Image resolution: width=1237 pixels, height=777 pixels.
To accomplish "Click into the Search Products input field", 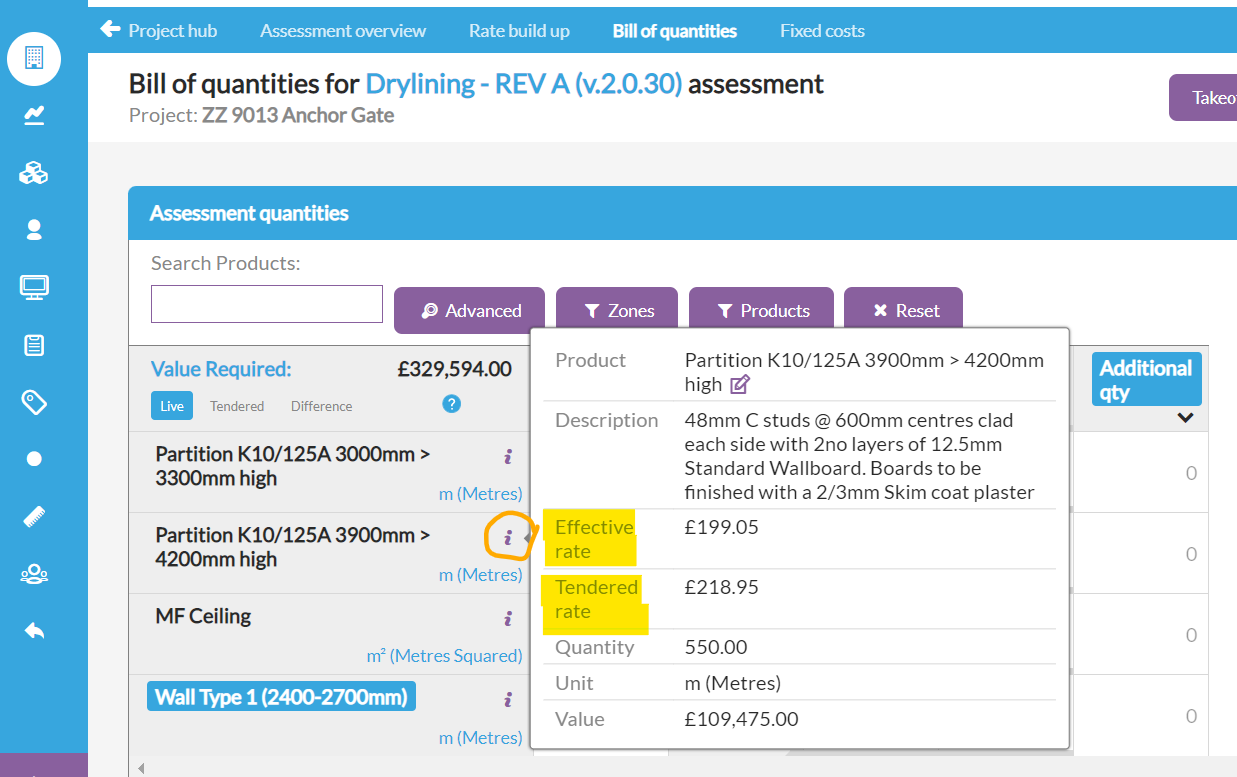I will [x=267, y=304].
